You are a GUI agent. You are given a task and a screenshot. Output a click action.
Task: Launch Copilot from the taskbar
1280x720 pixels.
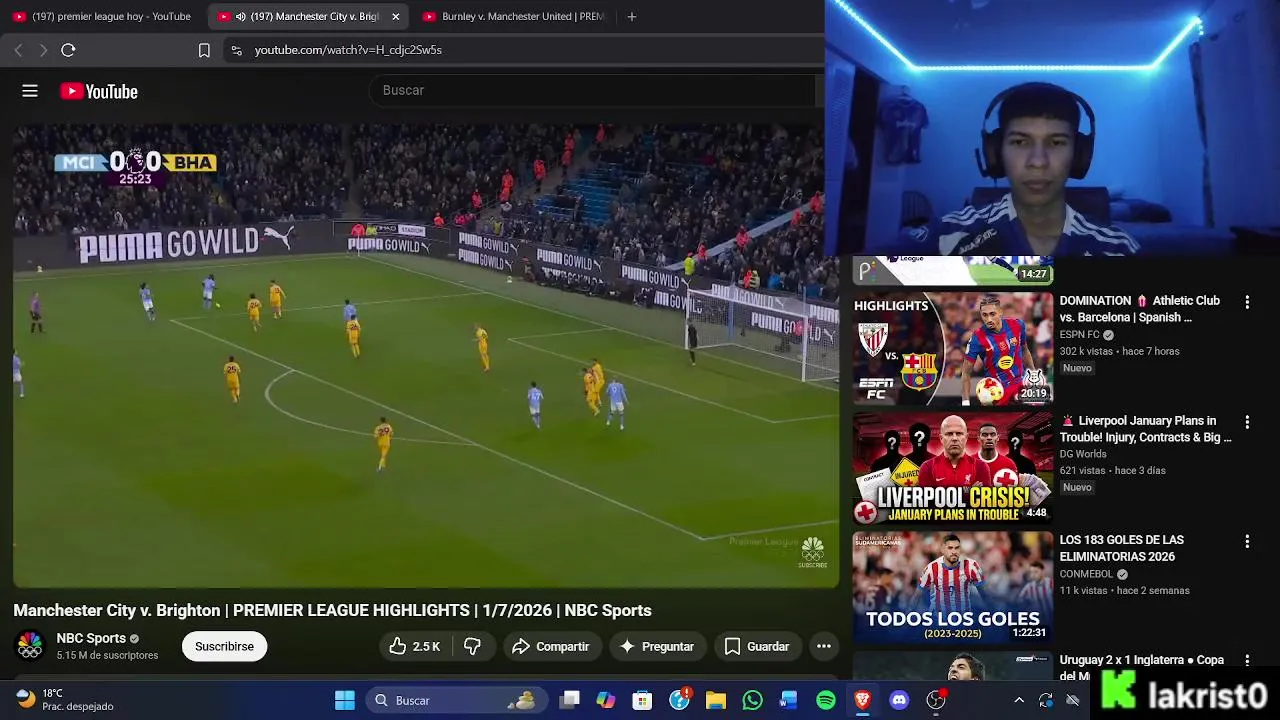[606, 700]
